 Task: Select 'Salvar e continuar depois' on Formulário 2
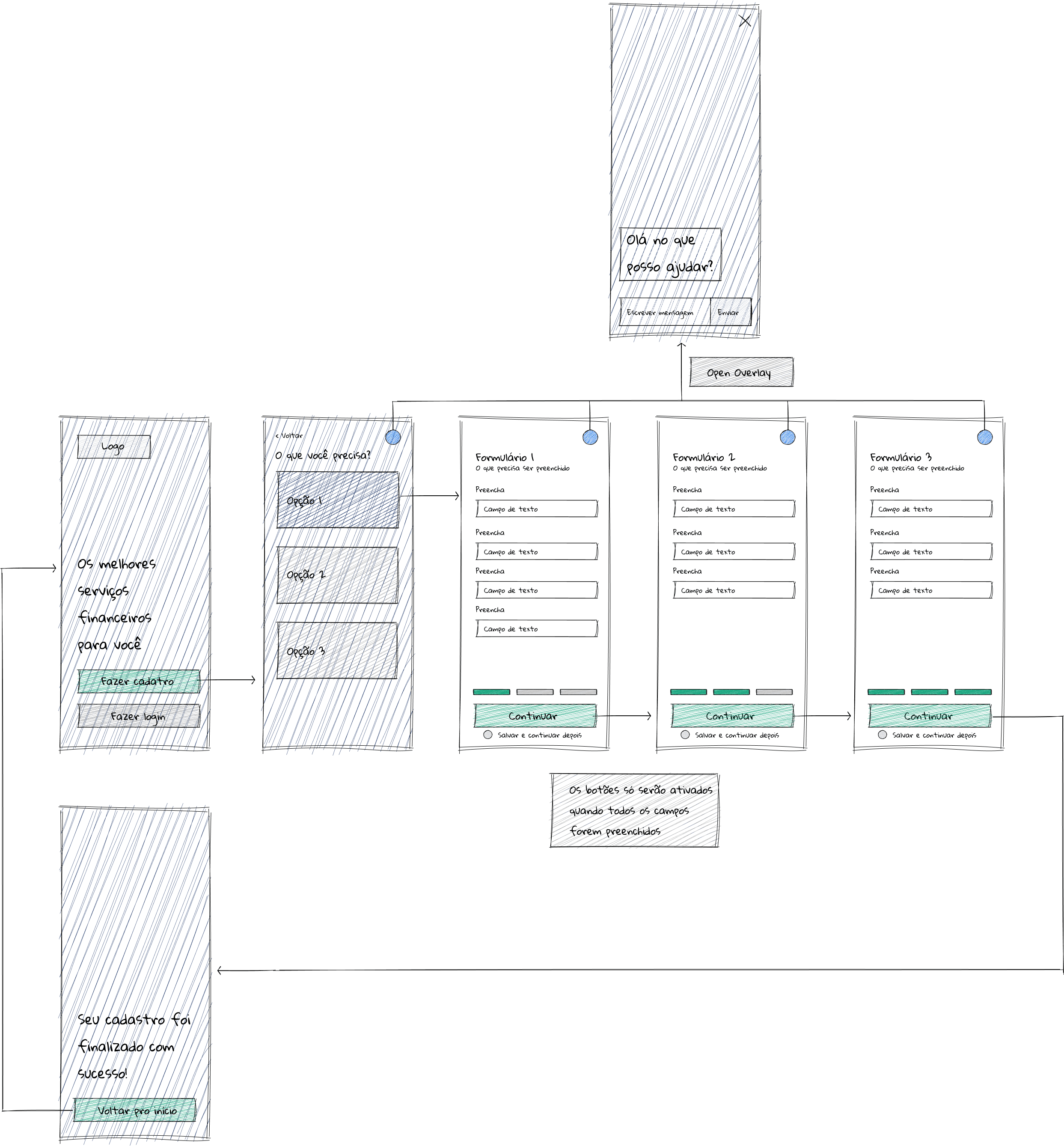coord(685,735)
